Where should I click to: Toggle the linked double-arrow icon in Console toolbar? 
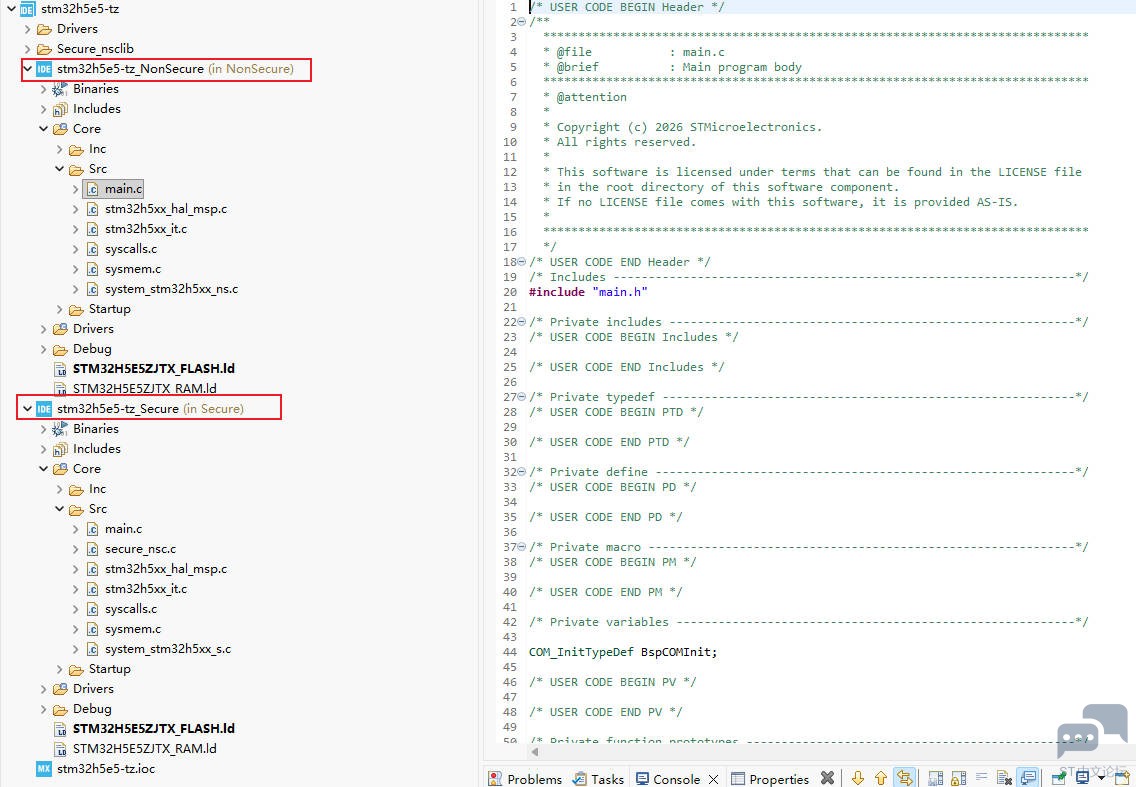[905, 778]
